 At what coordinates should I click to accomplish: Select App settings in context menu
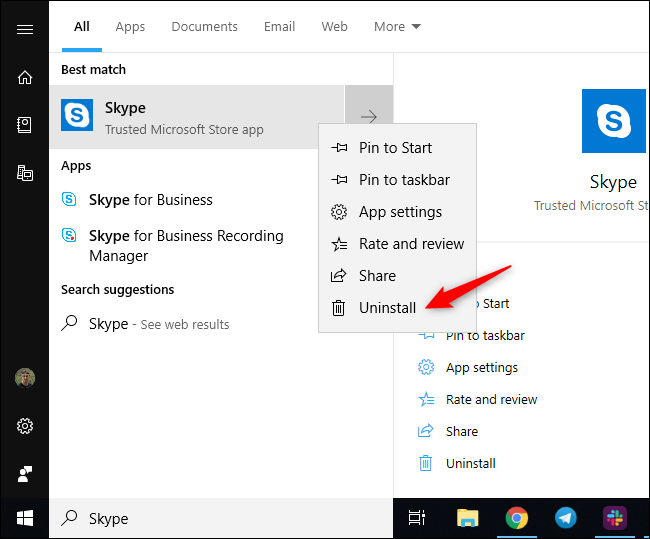(x=399, y=212)
